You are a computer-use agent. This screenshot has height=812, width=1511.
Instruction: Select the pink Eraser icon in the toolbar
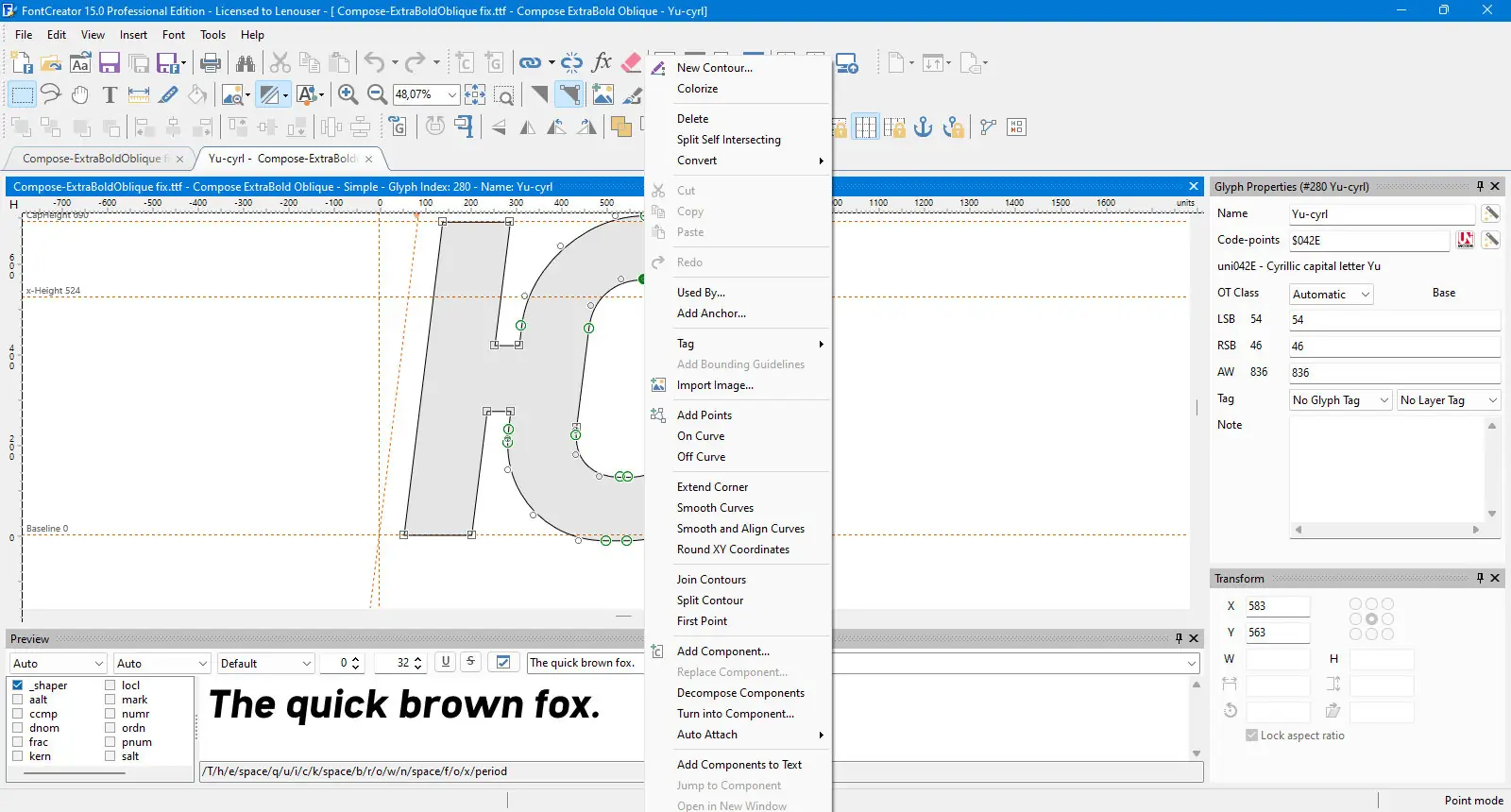point(632,63)
